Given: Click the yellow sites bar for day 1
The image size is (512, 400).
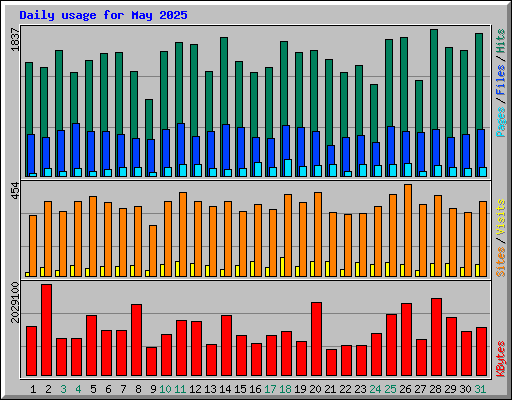Looking at the screenshot, I should point(27,274).
